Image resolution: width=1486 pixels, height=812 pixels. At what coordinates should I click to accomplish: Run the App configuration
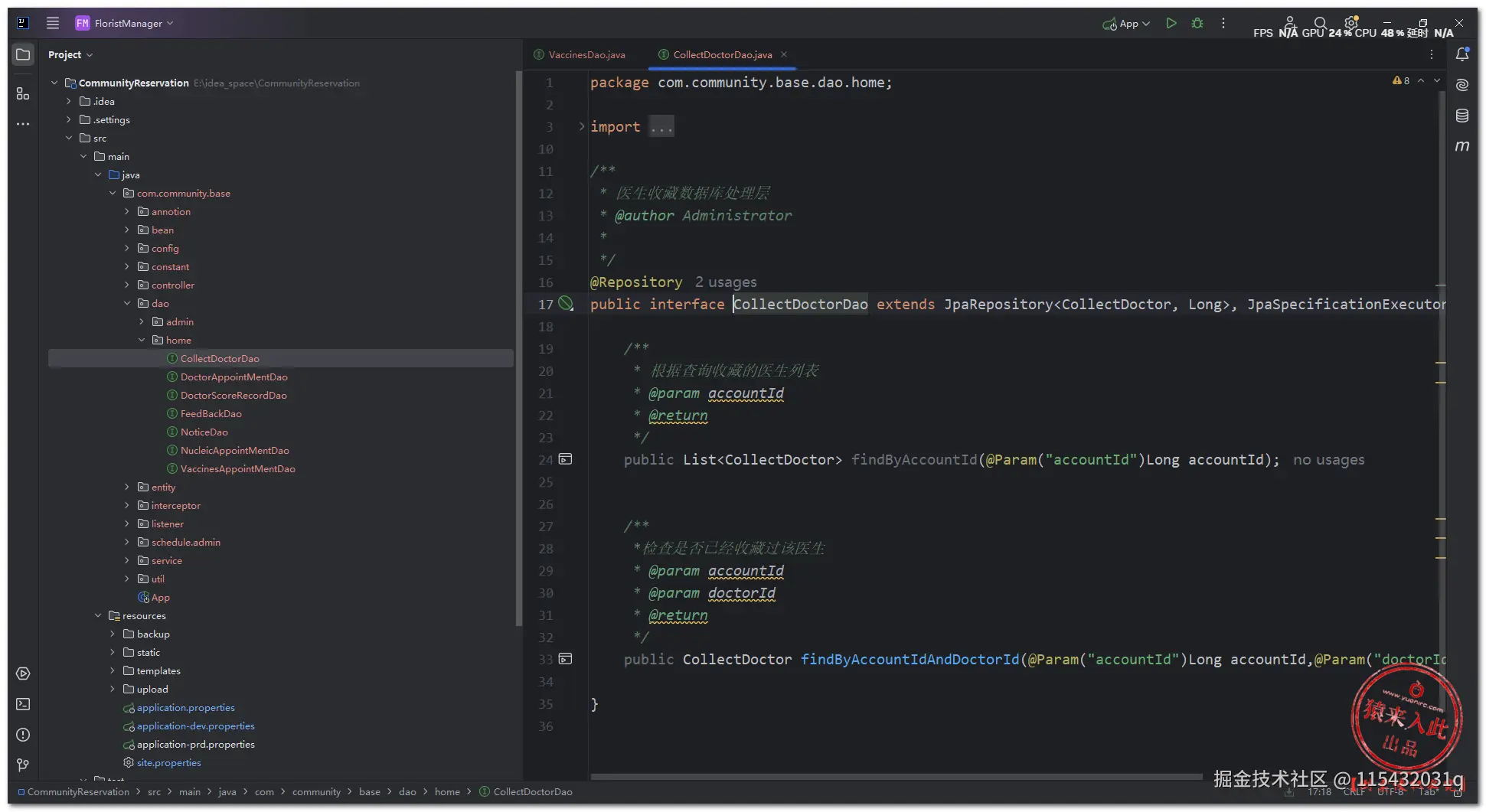(x=1171, y=23)
